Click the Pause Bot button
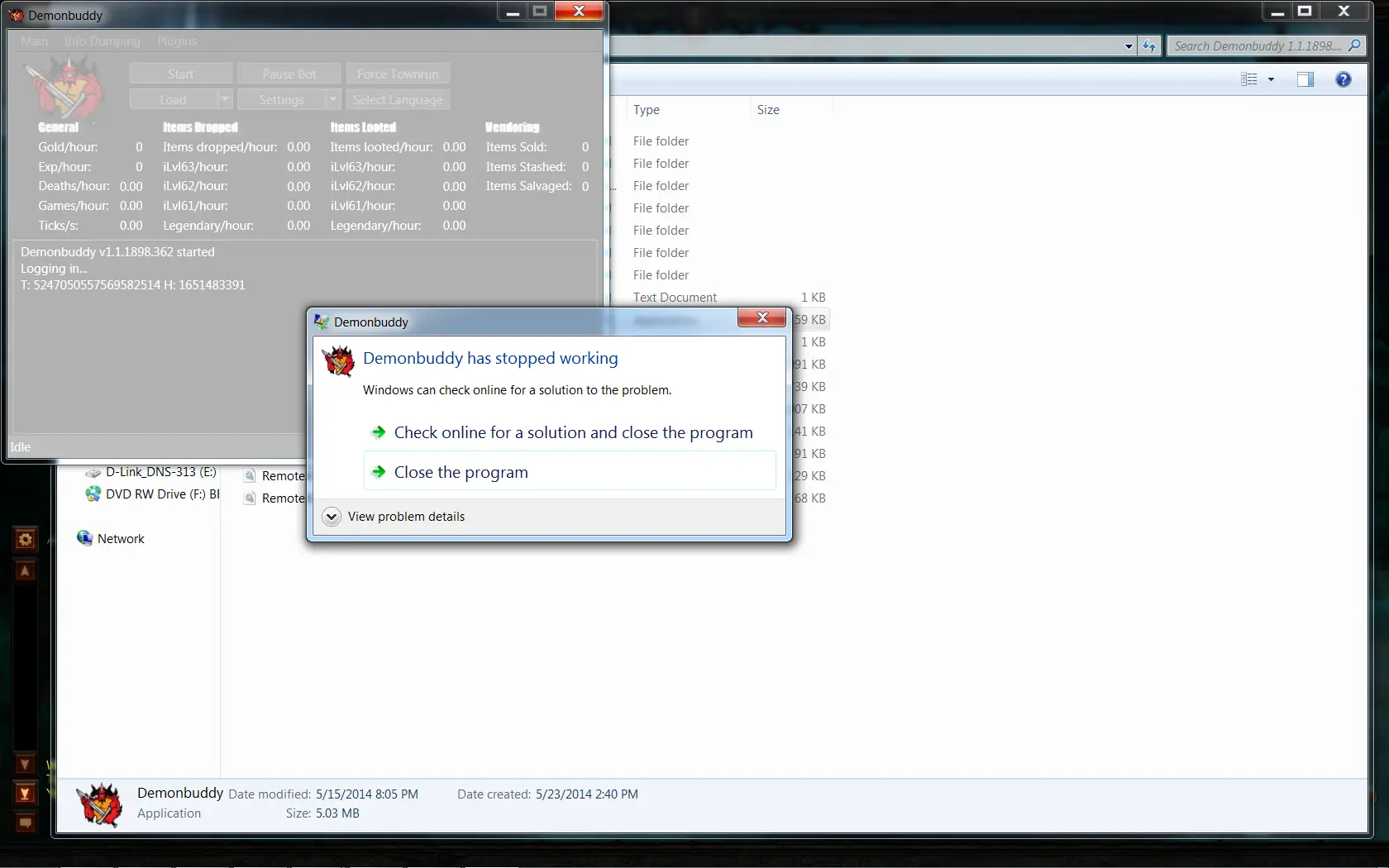 click(x=289, y=74)
